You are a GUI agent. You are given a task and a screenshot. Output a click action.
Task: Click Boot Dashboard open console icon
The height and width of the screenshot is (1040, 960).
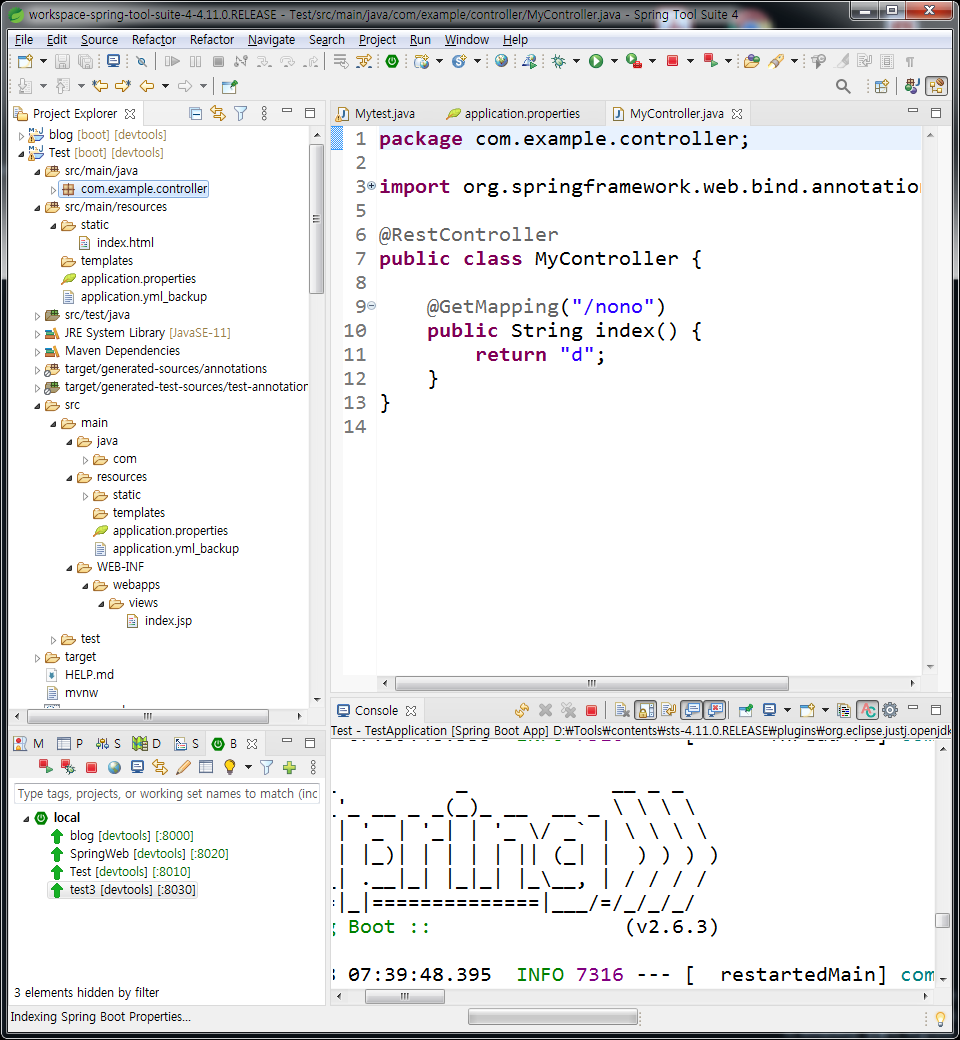coord(137,767)
